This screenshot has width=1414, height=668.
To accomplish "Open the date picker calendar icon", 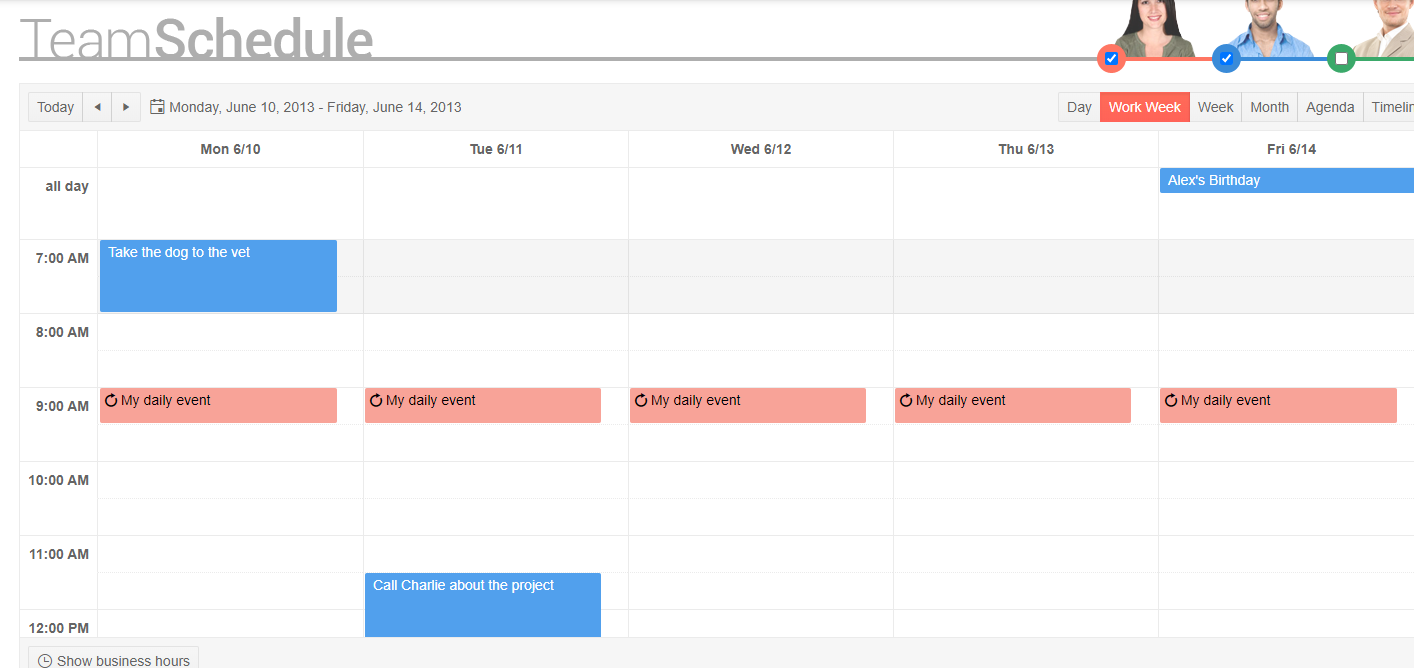I will pos(157,107).
